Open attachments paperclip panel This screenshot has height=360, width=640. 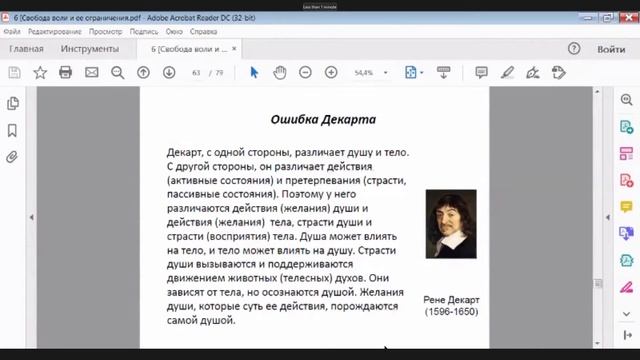[12, 157]
